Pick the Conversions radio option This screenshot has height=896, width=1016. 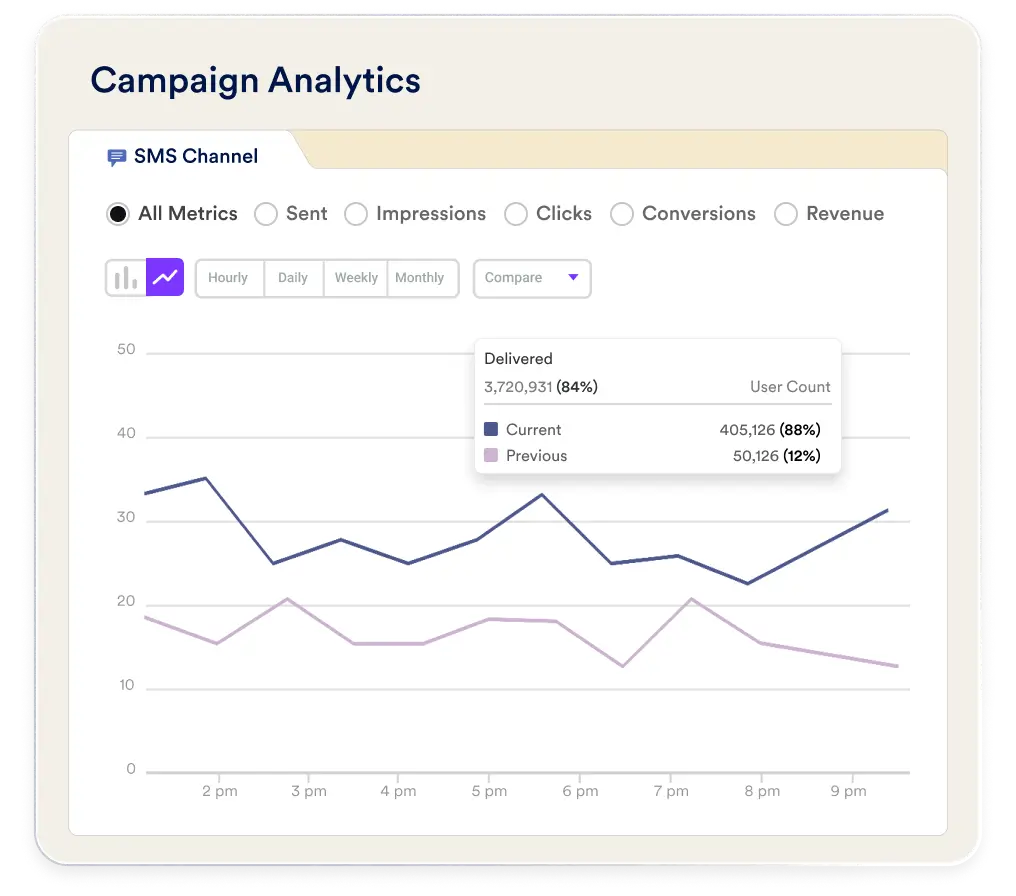(621, 214)
